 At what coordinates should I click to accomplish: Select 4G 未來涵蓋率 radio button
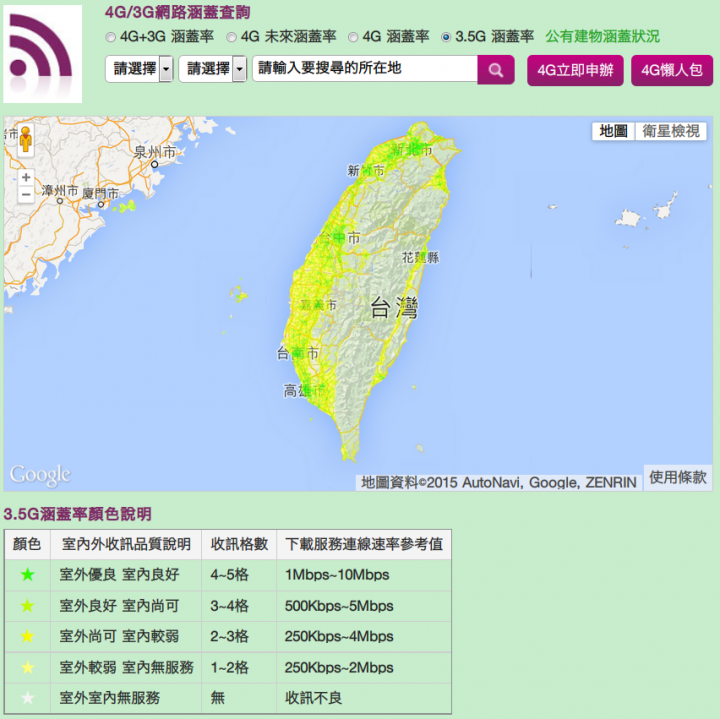[x=232, y=37]
